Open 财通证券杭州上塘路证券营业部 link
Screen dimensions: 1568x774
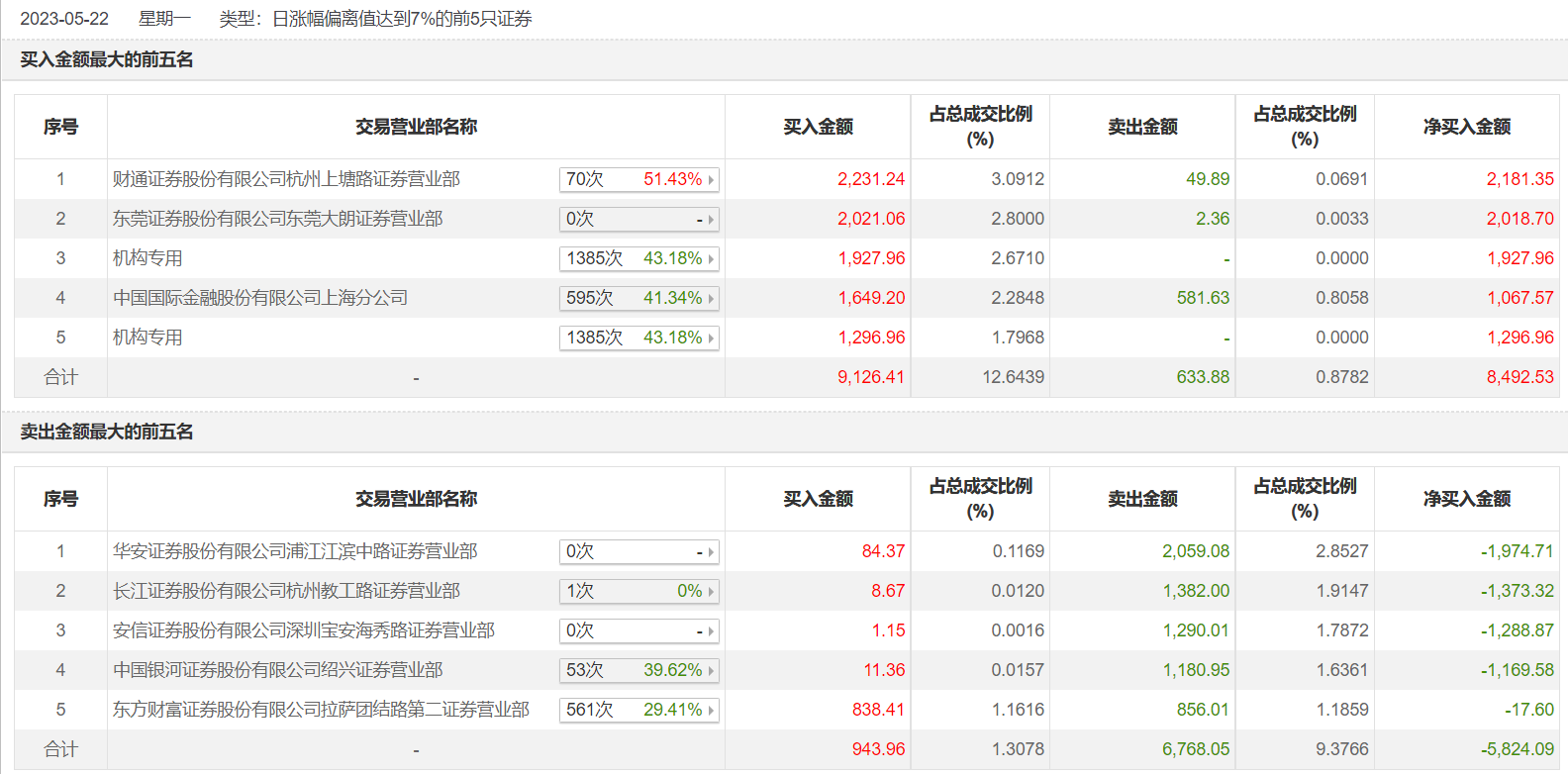[x=286, y=179]
